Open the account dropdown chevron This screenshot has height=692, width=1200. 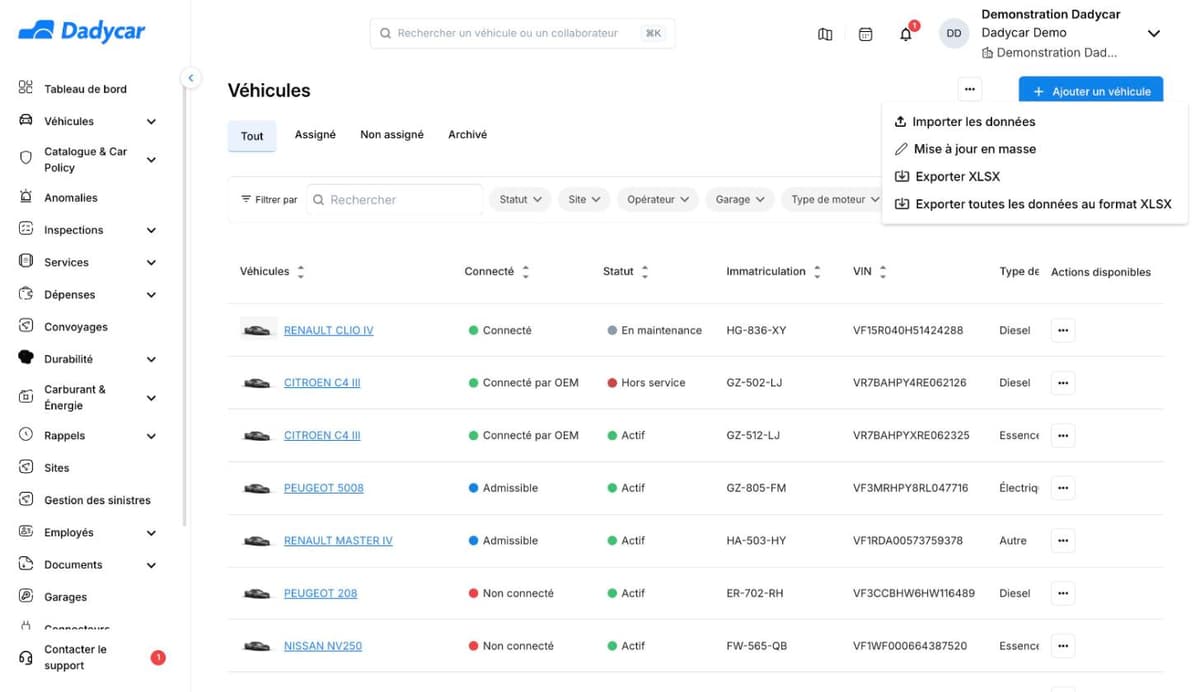1153,34
